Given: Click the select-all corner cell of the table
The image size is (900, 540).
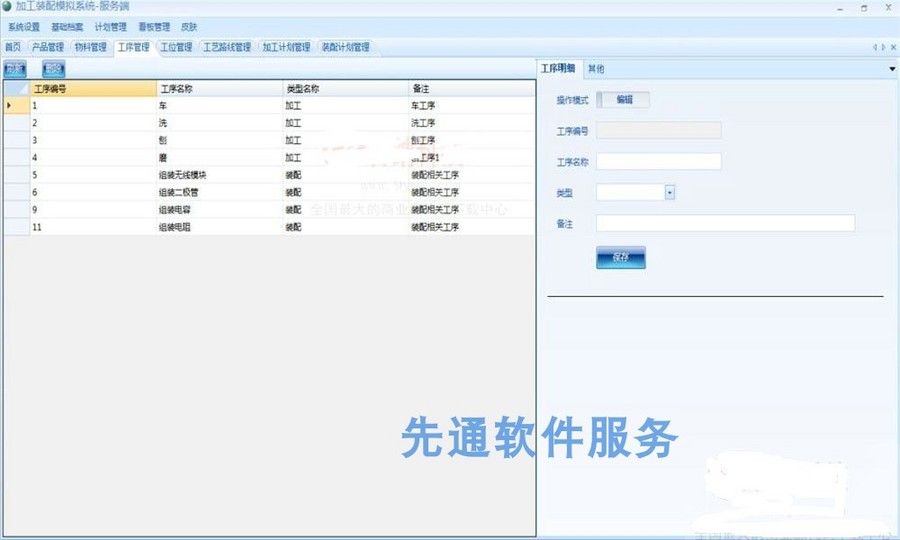Looking at the screenshot, I should point(17,88).
